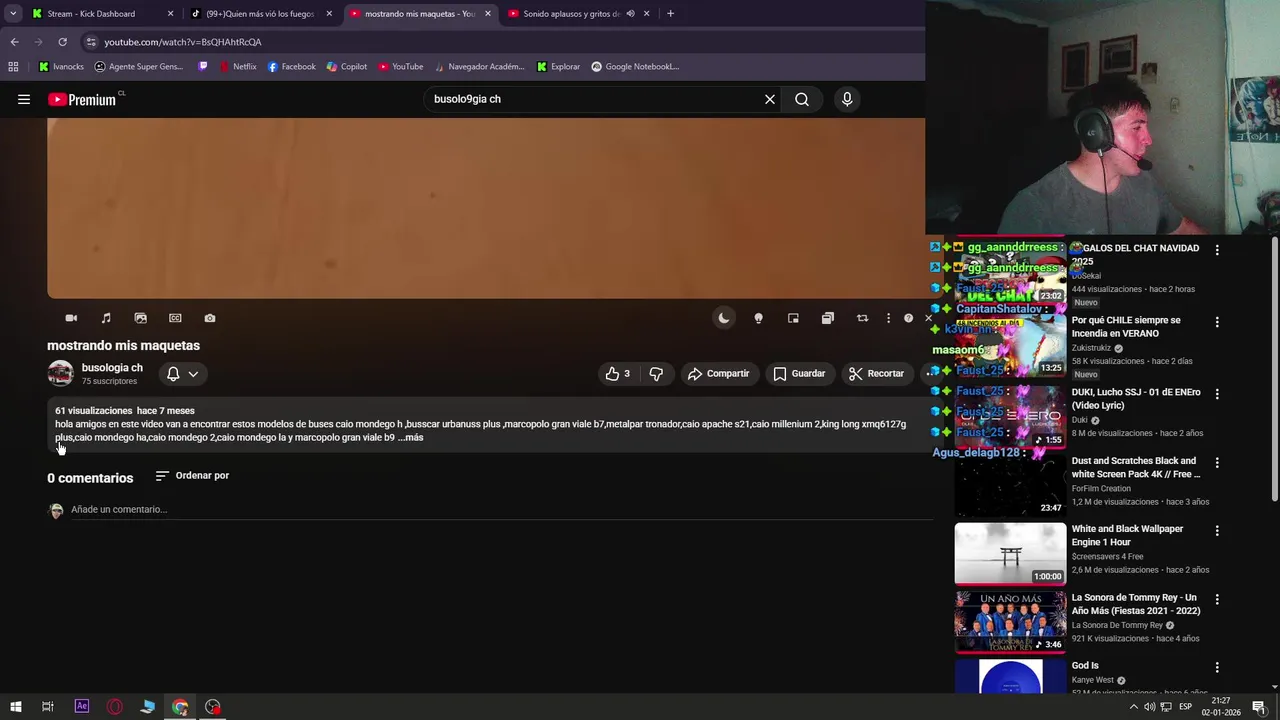Run the search with magnifier button

[802, 99]
